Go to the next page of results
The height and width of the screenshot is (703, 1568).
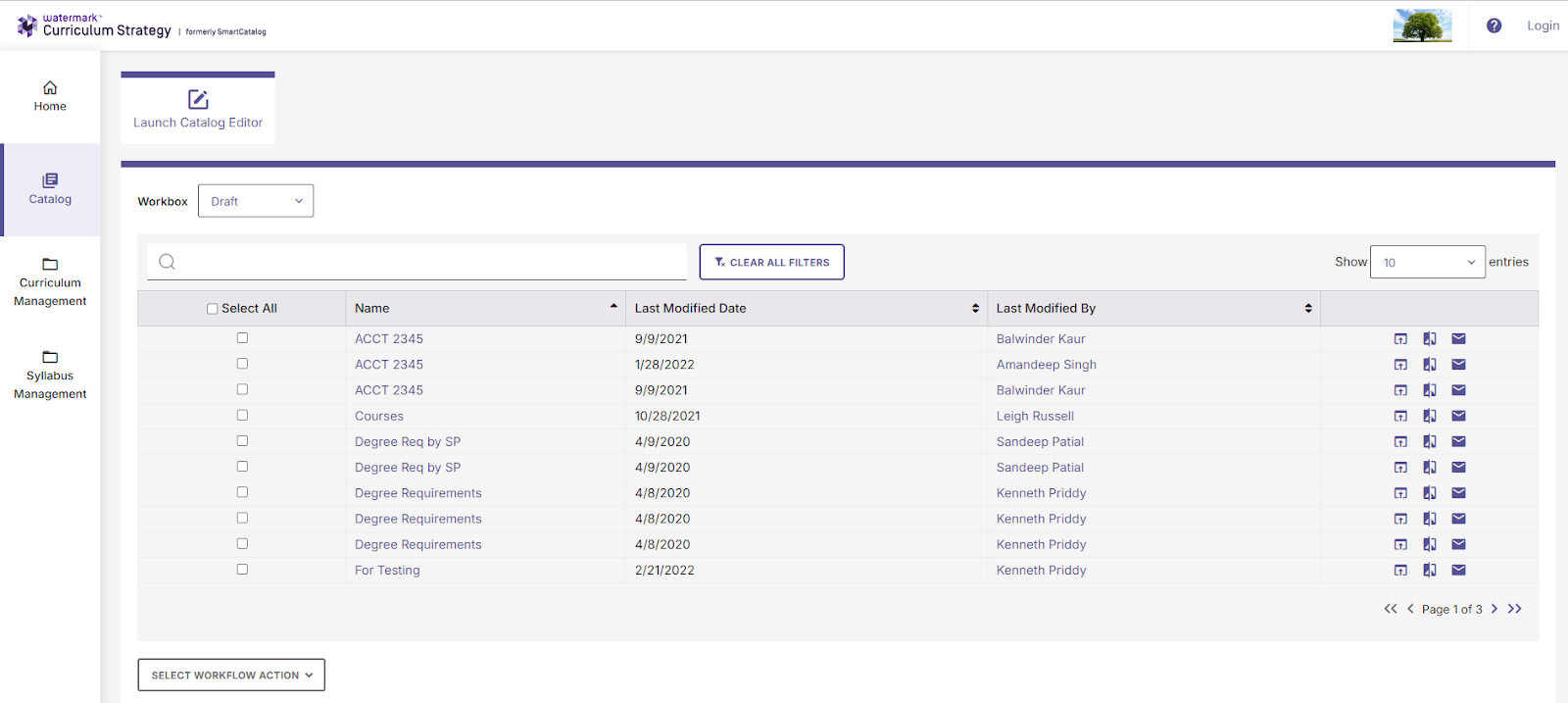click(1494, 609)
